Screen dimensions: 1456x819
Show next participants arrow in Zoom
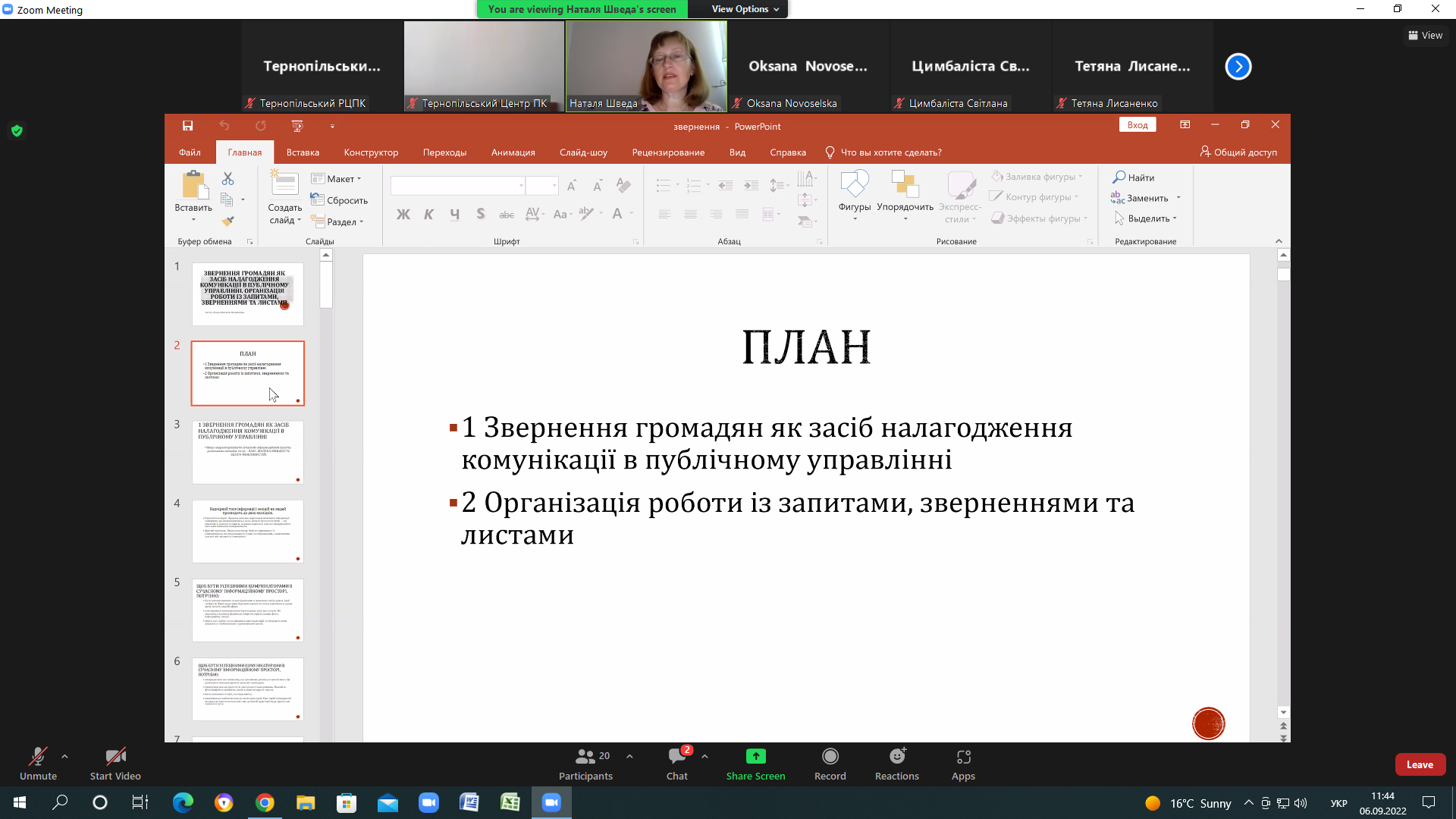click(1238, 67)
